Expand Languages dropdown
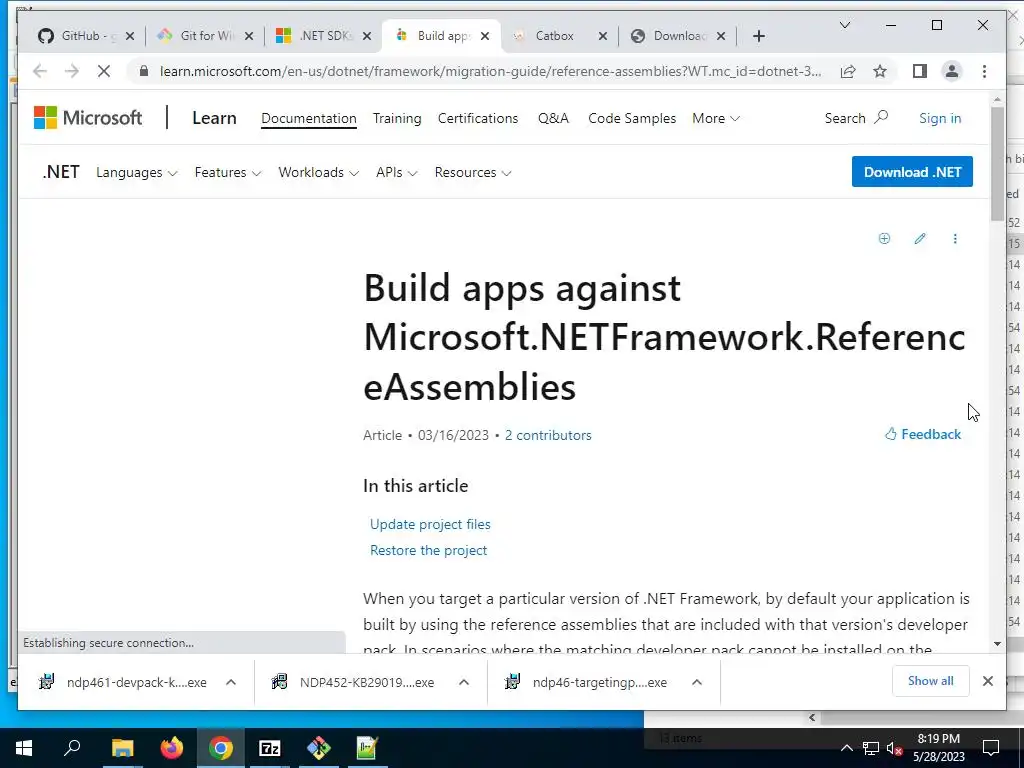Screen dimensions: 1024x768 pos(136,172)
